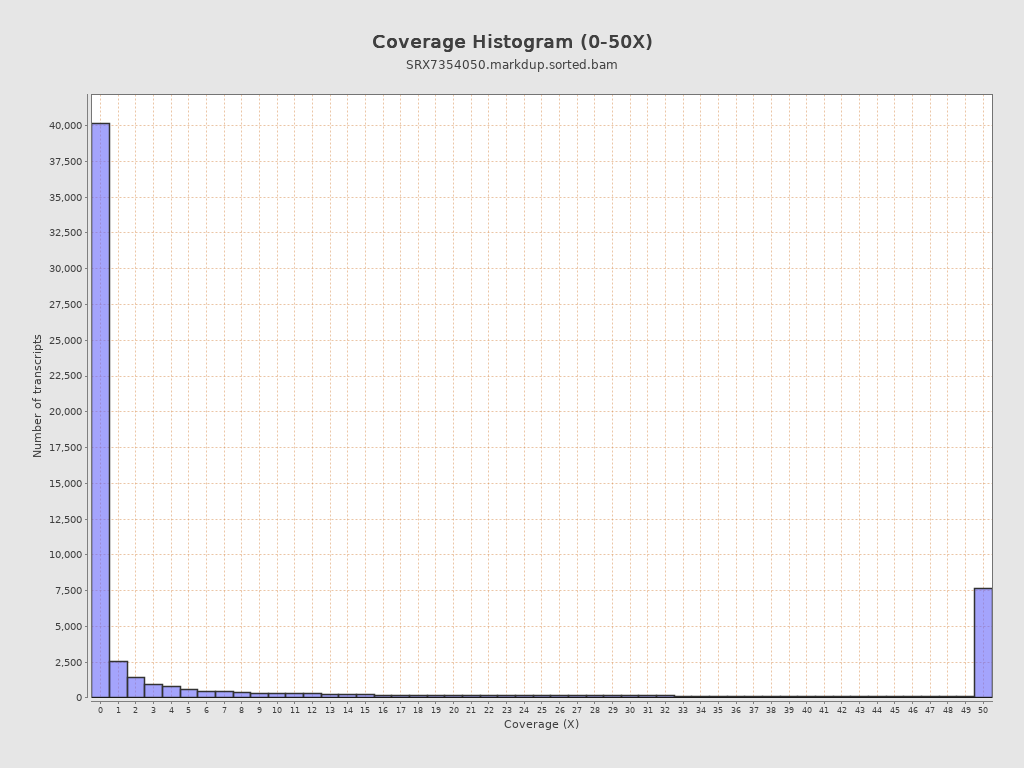Screen dimensions: 1024x768
Task: Select the x-axis tick label 10
Action: pyautogui.click(x=277, y=710)
